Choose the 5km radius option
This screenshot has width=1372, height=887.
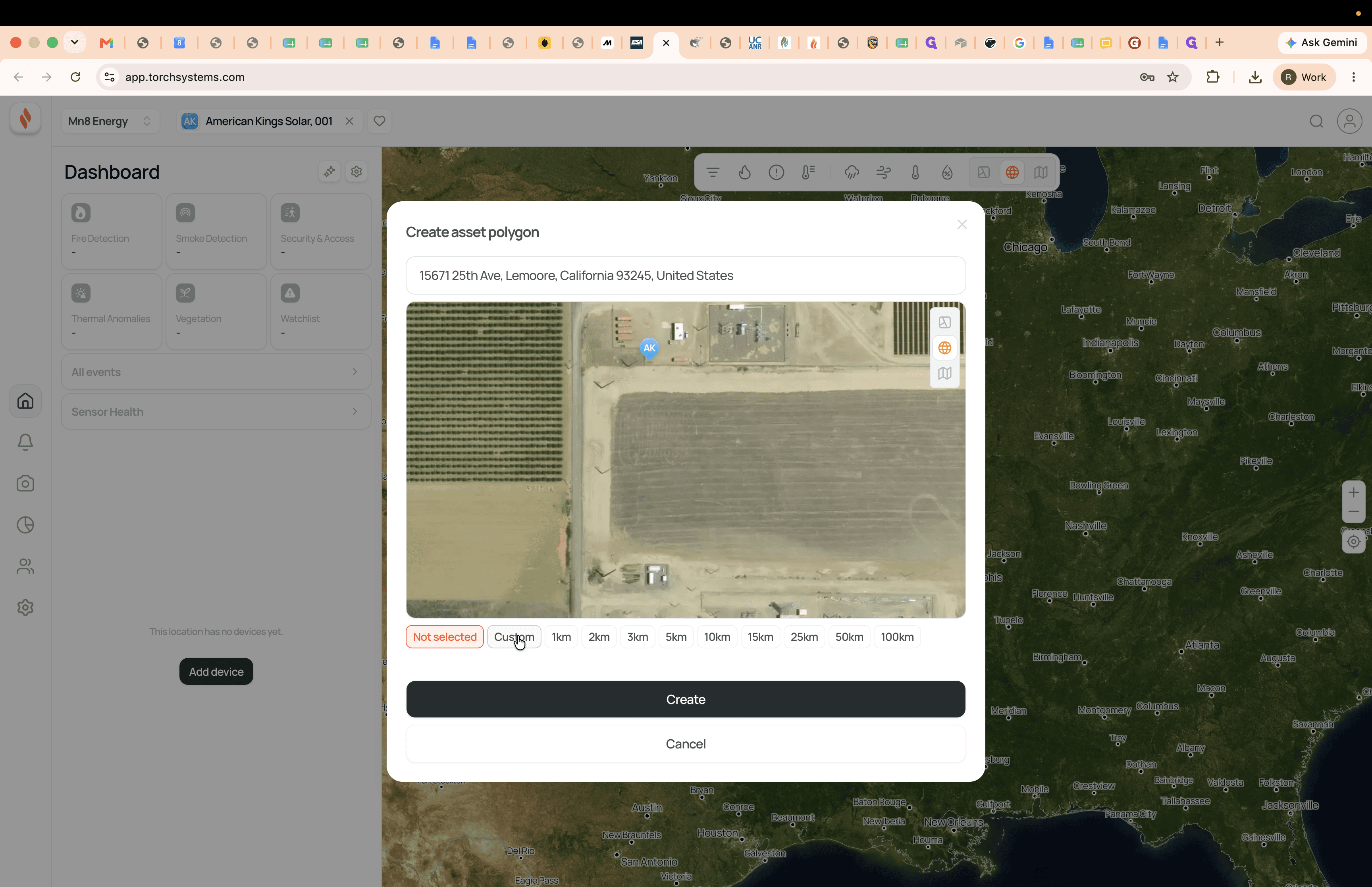coord(676,636)
